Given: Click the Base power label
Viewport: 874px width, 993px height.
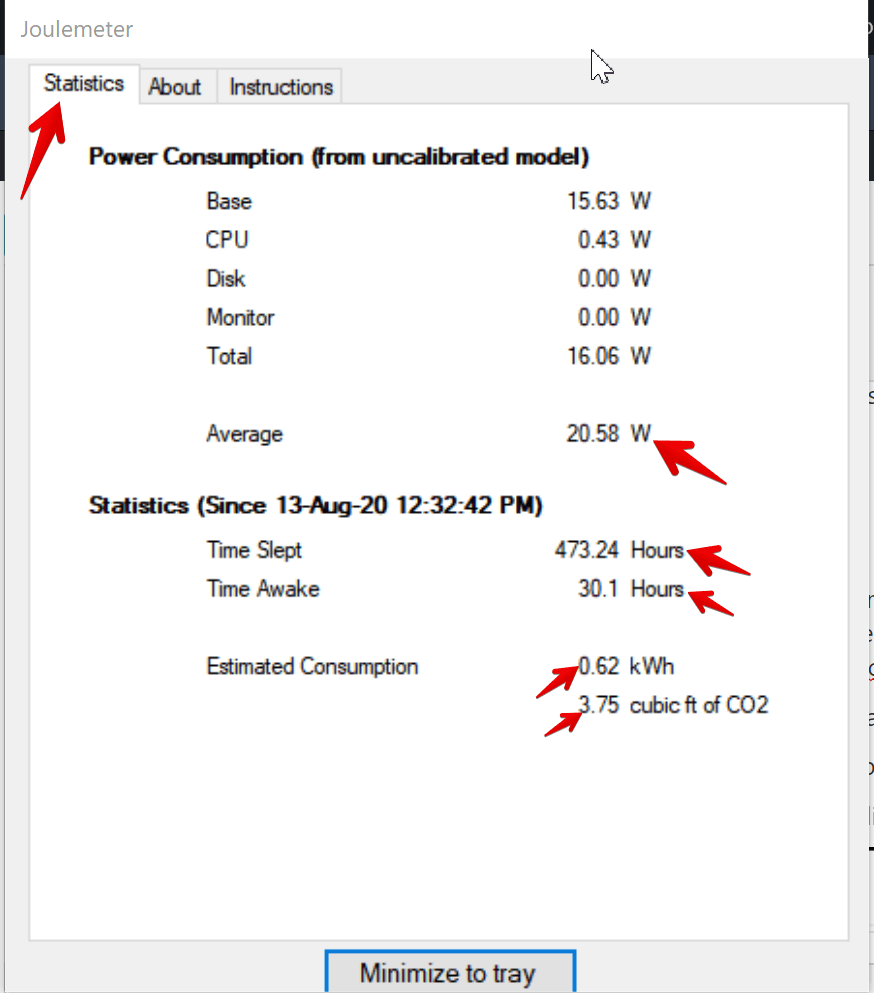Looking at the screenshot, I should pos(229,201).
